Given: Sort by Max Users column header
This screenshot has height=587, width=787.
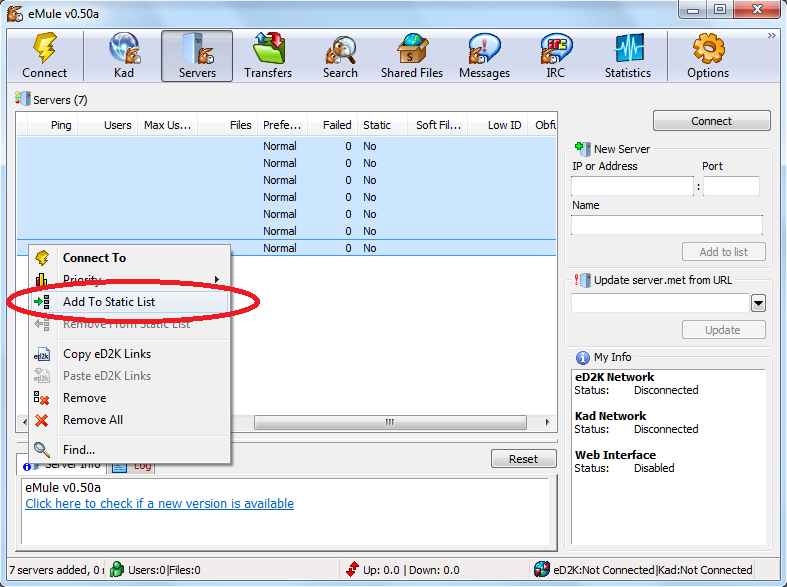Looking at the screenshot, I should click(168, 125).
